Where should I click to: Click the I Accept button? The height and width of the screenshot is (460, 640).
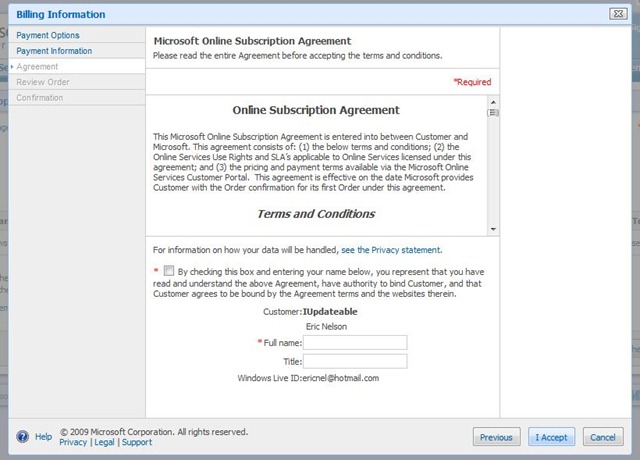tap(551, 437)
